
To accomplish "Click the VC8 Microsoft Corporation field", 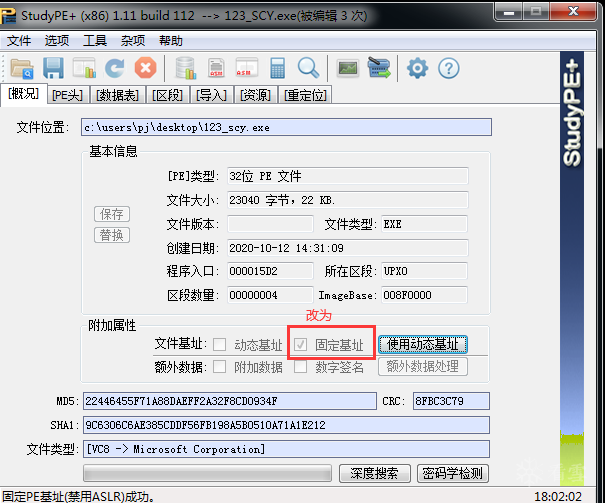I will (x=286, y=449).
